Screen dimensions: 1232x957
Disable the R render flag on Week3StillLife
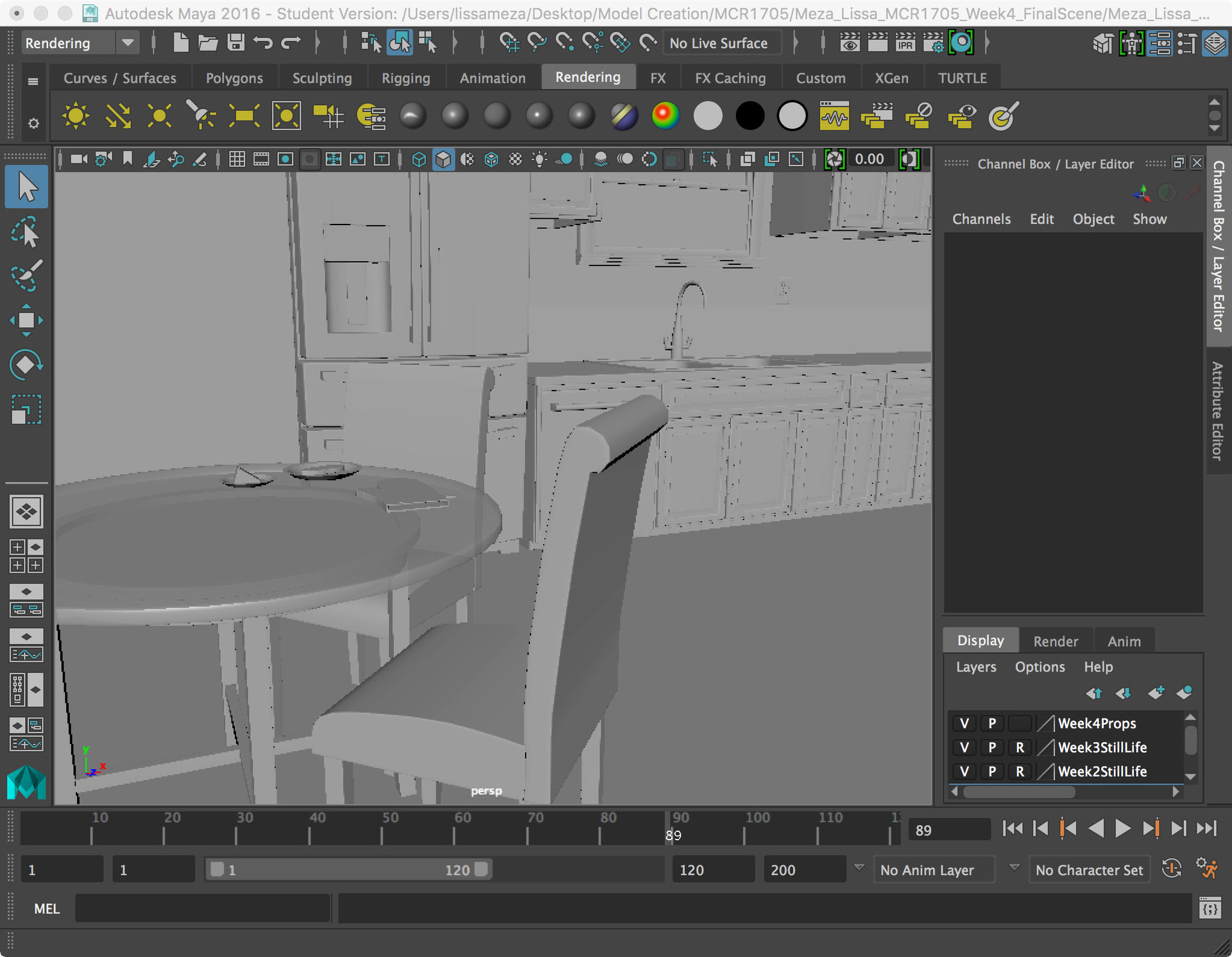click(1020, 747)
